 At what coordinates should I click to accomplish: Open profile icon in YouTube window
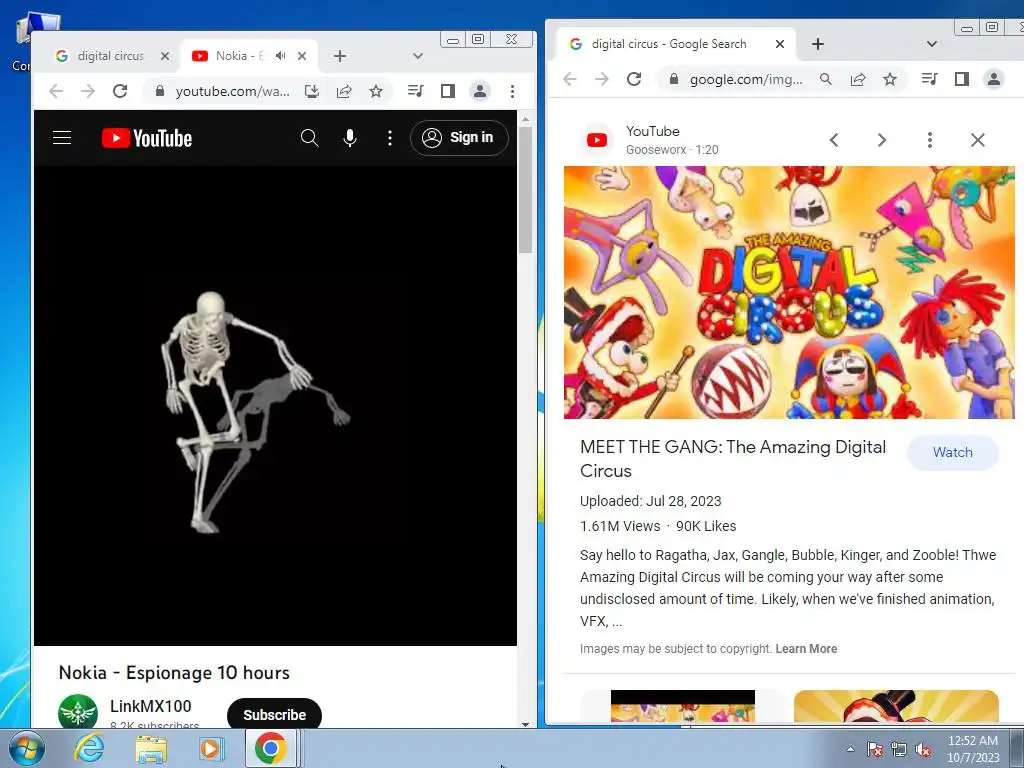click(x=480, y=91)
